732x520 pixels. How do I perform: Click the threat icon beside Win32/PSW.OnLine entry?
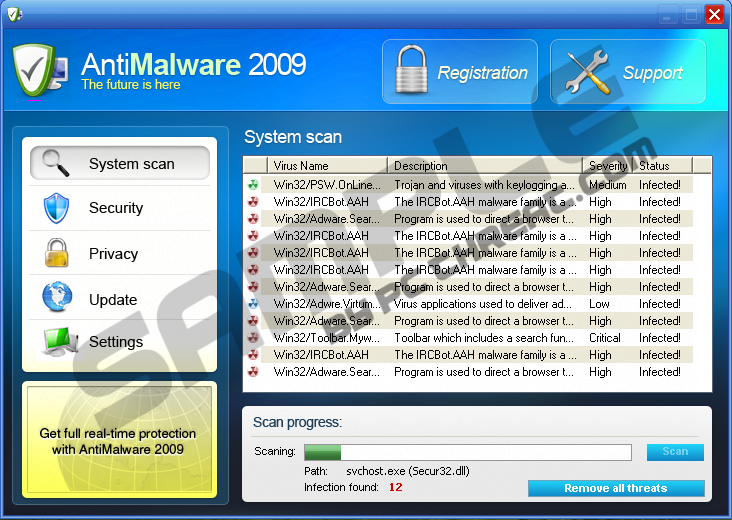coord(253,185)
